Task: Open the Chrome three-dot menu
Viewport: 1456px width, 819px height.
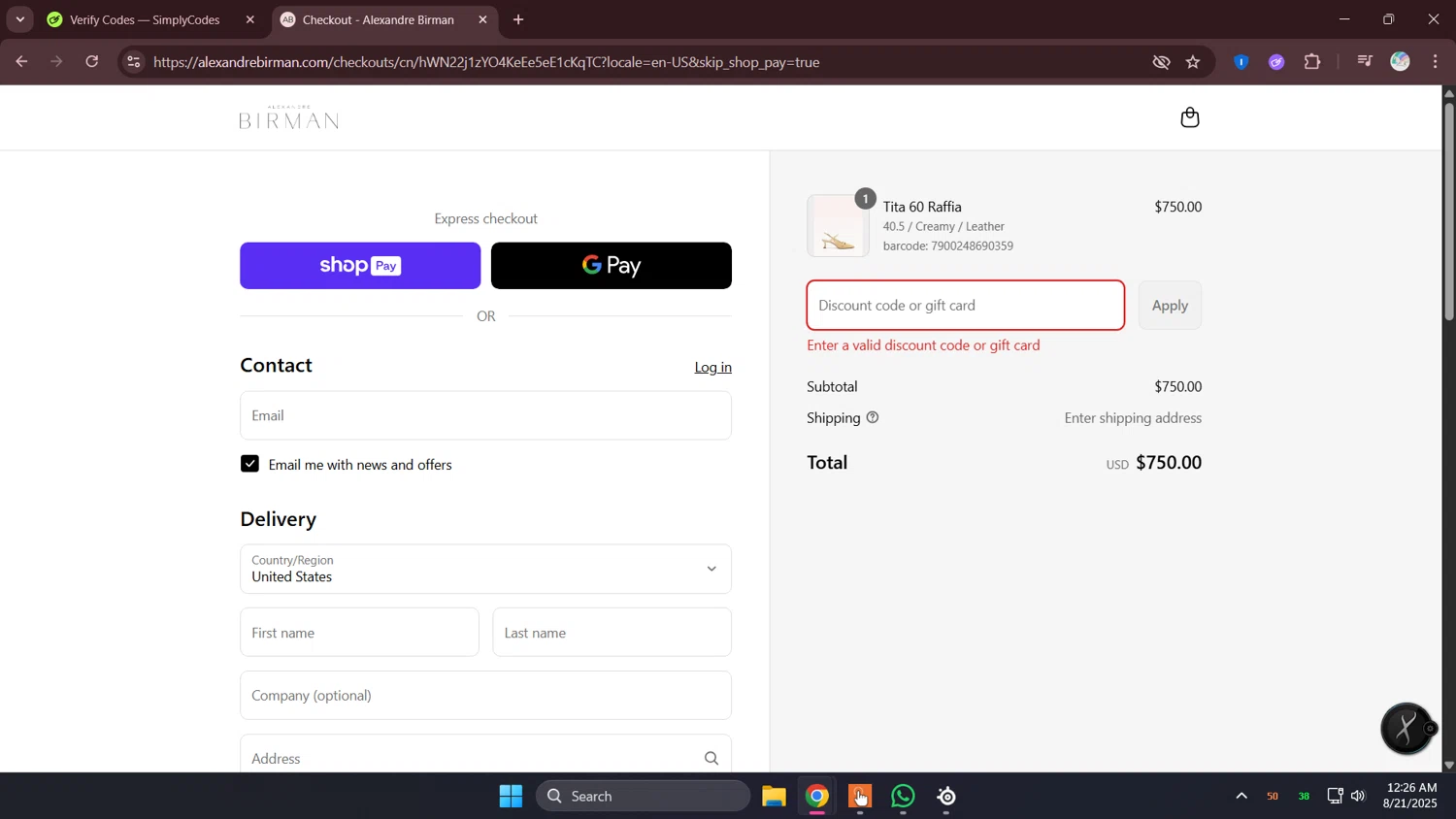Action: (x=1436, y=62)
